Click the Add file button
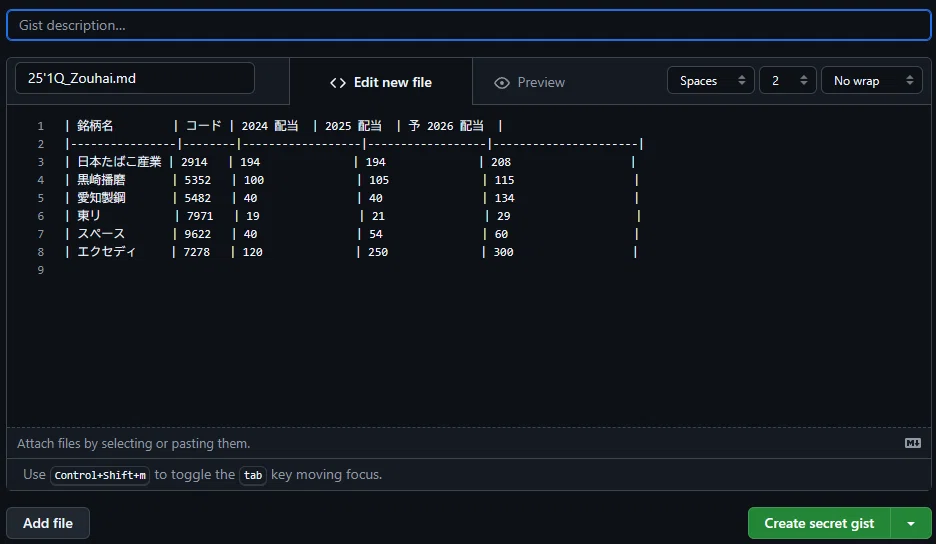This screenshot has height=544, width=936. click(x=48, y=523)
